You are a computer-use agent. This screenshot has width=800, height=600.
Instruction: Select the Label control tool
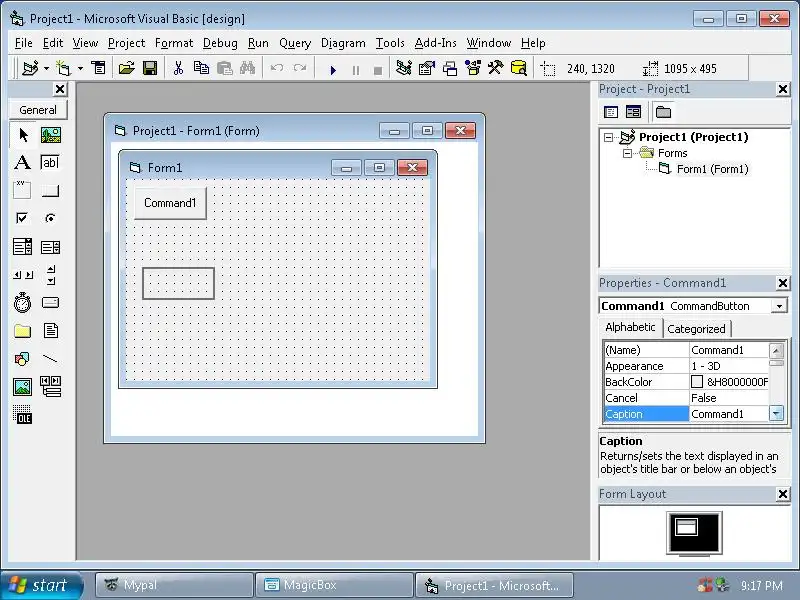pyautogui.click(x=22, y=163)
